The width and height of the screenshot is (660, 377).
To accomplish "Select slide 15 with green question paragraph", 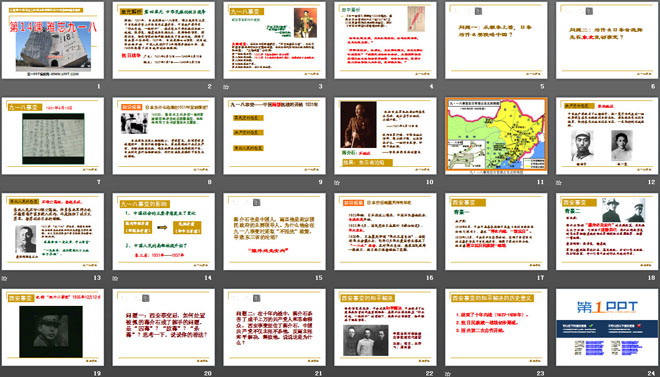I will [x=274, y=231].
